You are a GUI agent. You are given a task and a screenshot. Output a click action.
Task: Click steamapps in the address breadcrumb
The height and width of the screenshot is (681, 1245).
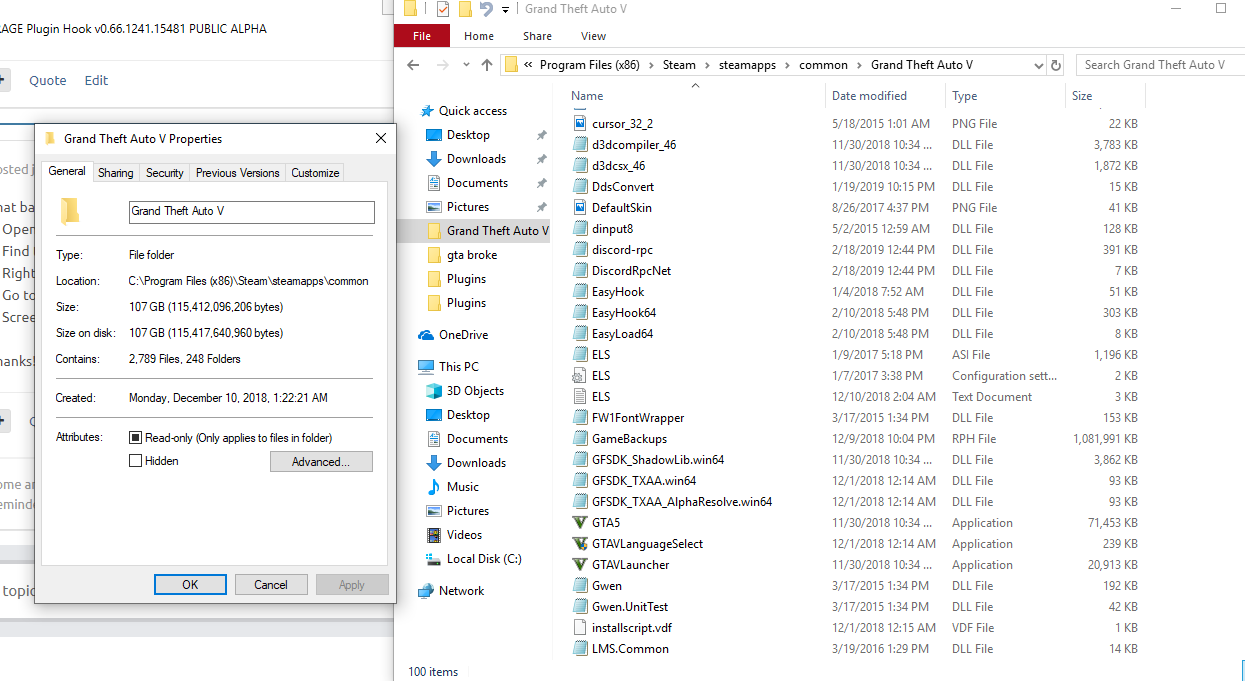(x=747, y=65)
